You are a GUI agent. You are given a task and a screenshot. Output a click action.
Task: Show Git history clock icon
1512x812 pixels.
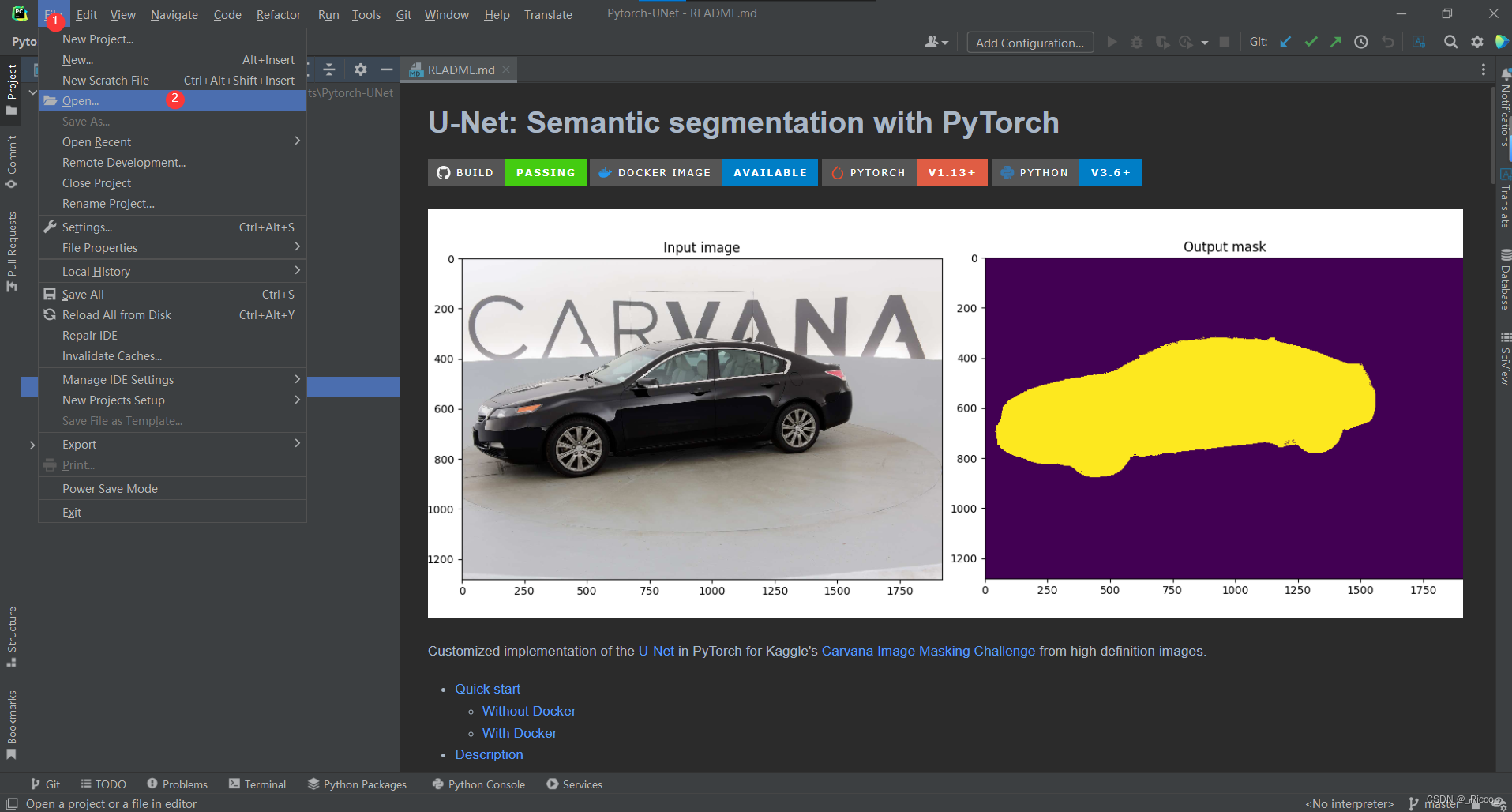tap(1361, 42)
